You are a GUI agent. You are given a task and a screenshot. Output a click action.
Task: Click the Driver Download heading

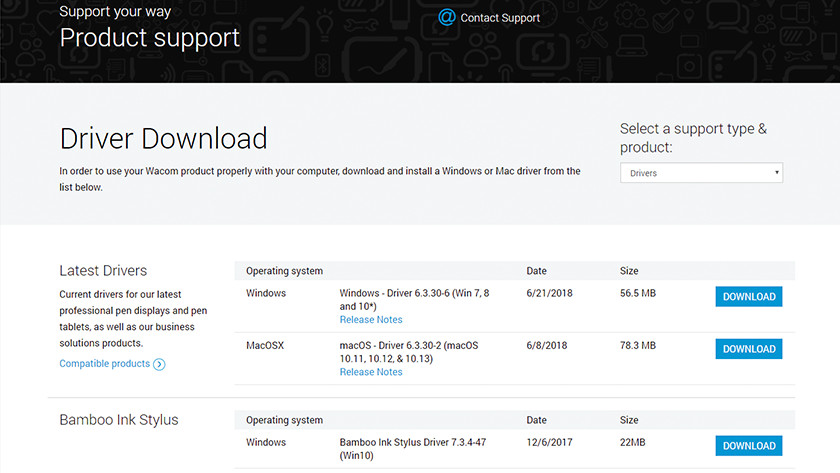coord(163,138)
